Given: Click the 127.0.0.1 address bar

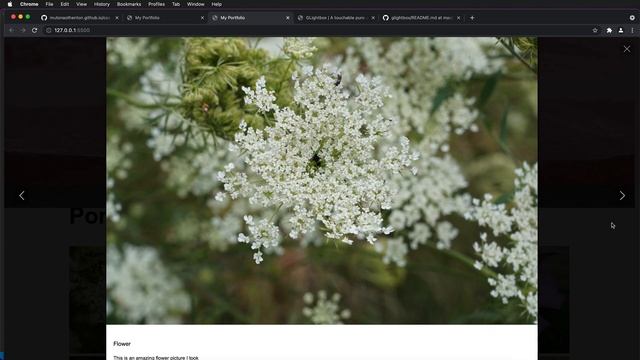Looking at the screenshot, I should 318,30.
